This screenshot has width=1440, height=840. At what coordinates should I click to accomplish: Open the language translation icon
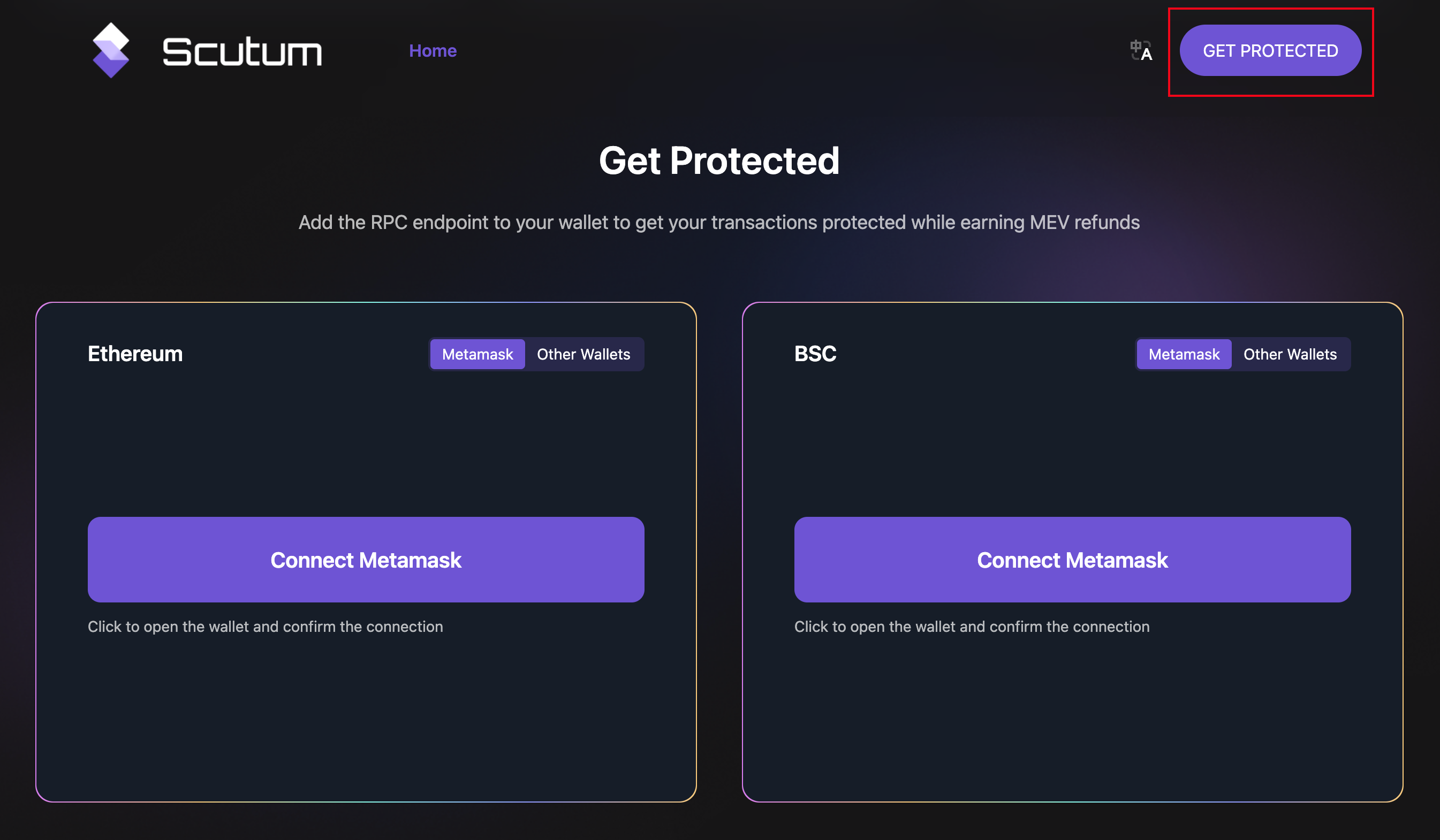pyautogui.click(x=1141, y=51)
